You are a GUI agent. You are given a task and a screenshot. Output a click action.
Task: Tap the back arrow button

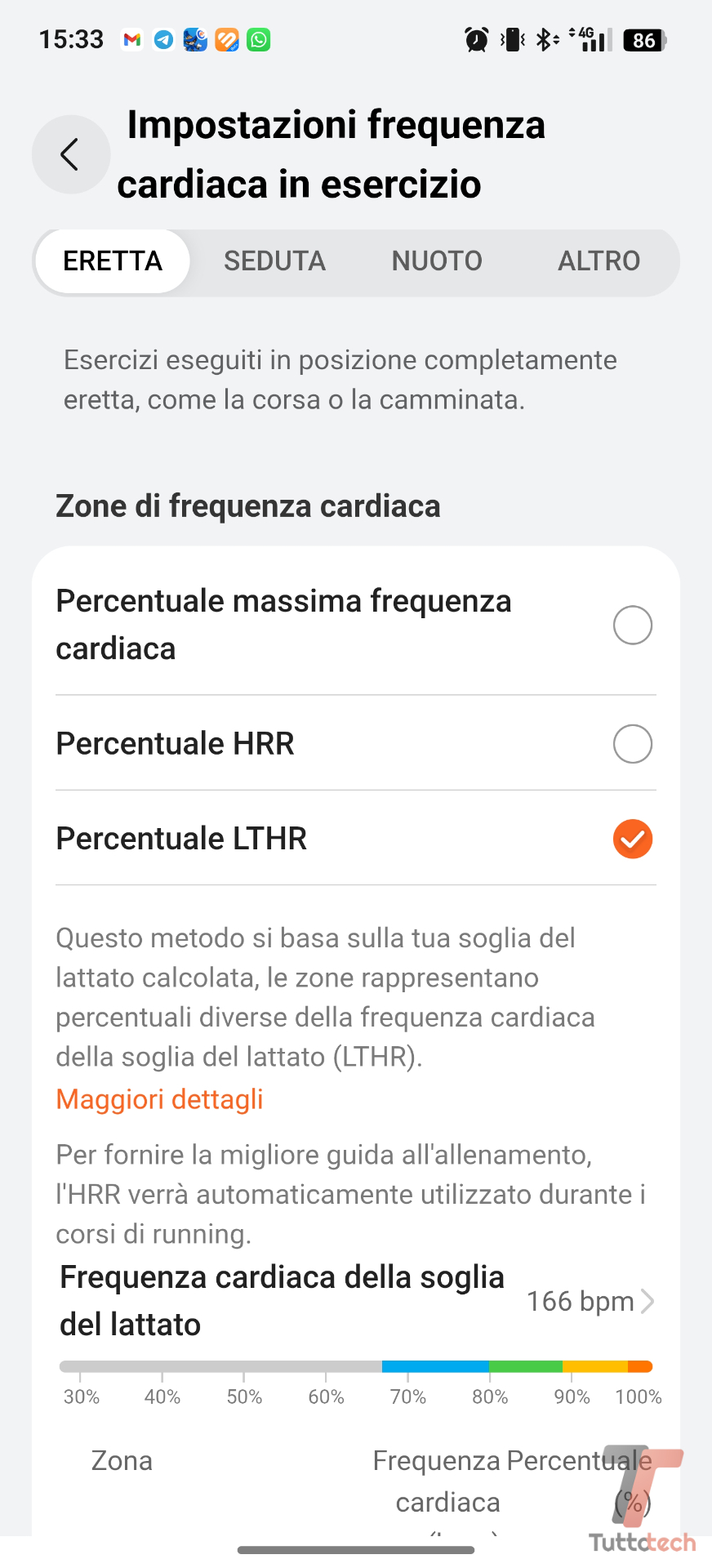(71, 154)
